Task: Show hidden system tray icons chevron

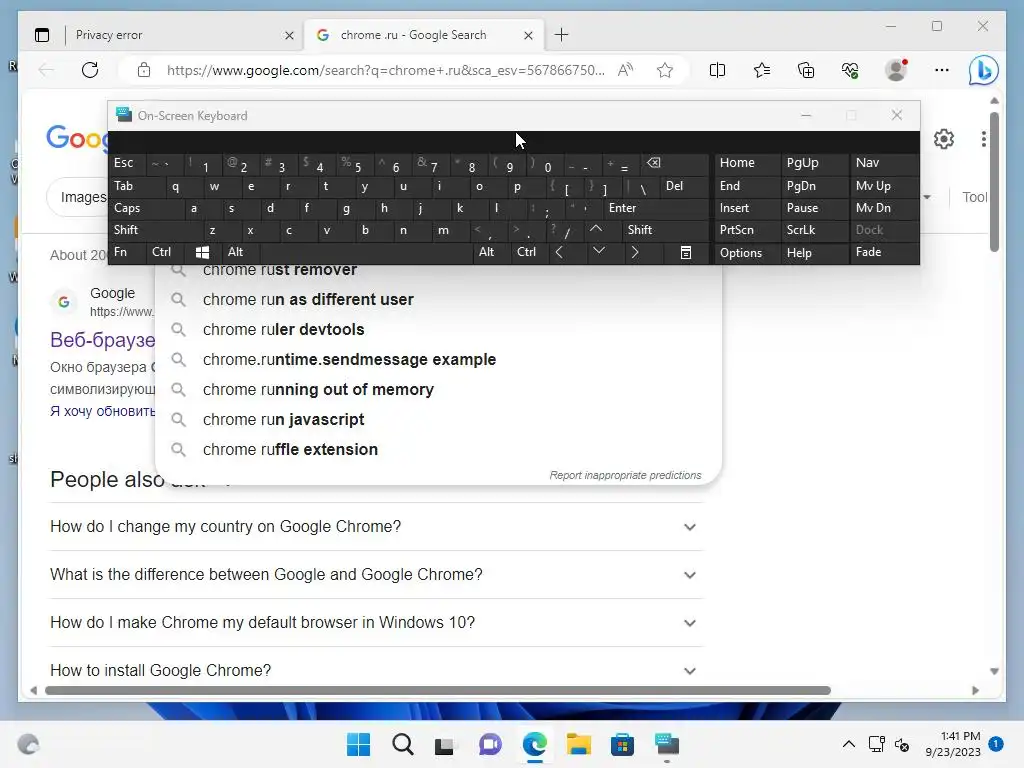Action: pos(848,744)
